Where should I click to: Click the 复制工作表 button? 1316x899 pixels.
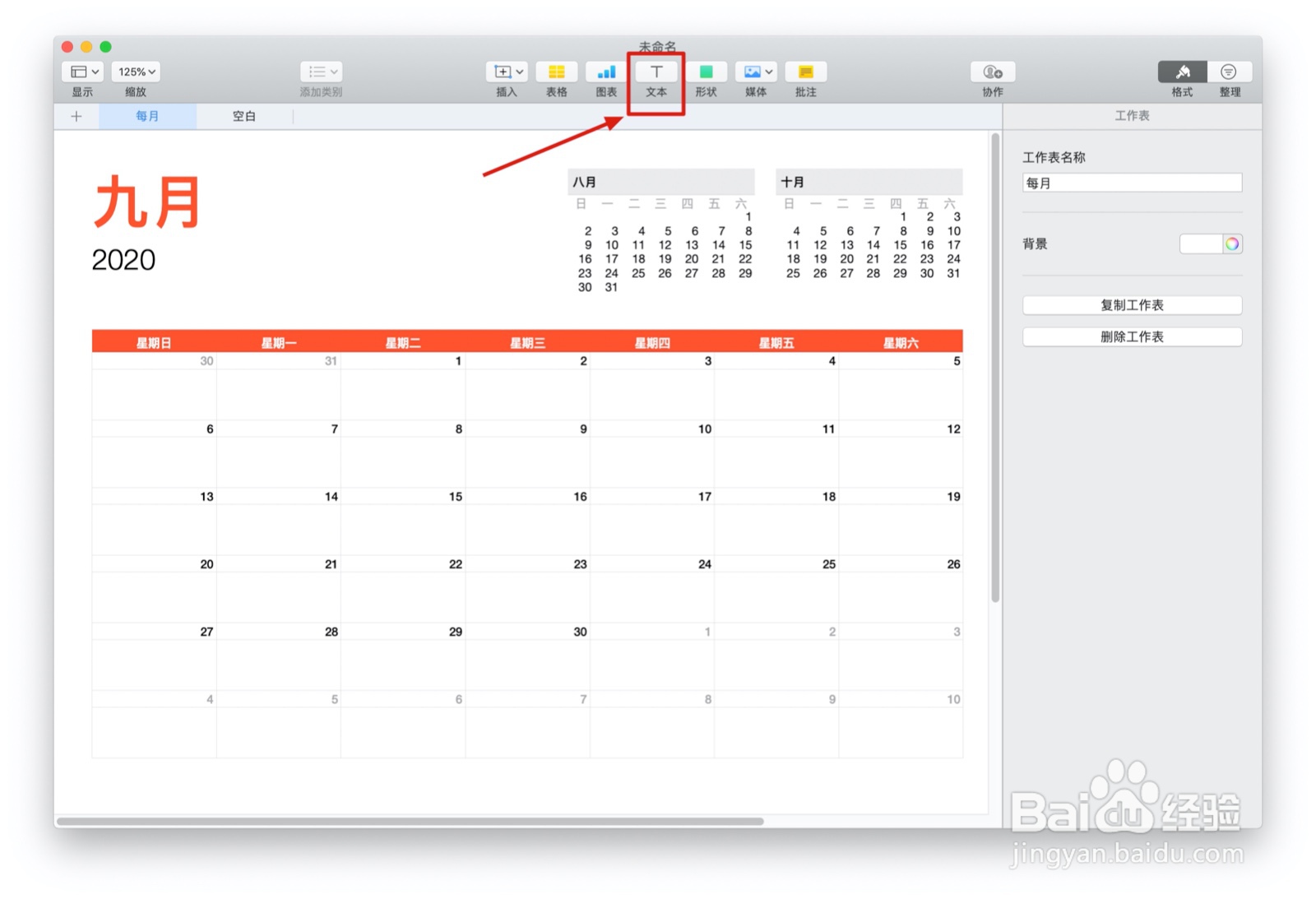1132,305
